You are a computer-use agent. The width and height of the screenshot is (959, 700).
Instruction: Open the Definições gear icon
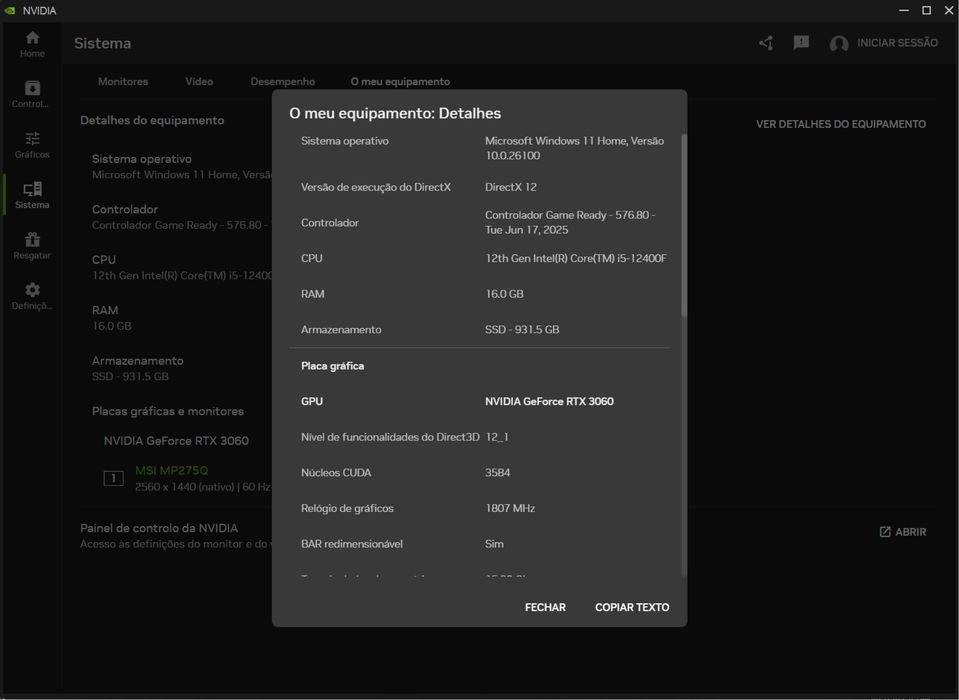coord(32,290)
